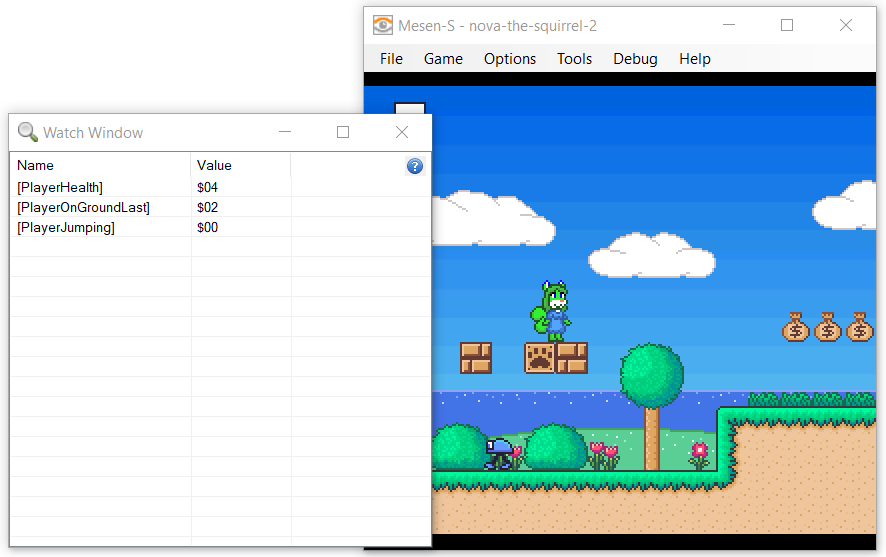Minimize the Mesen-S window
886x557 pixels.
pos(729,25)
